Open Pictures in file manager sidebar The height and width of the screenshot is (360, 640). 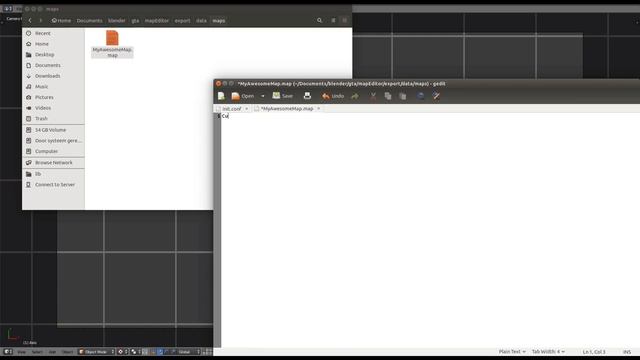[53, 97]
